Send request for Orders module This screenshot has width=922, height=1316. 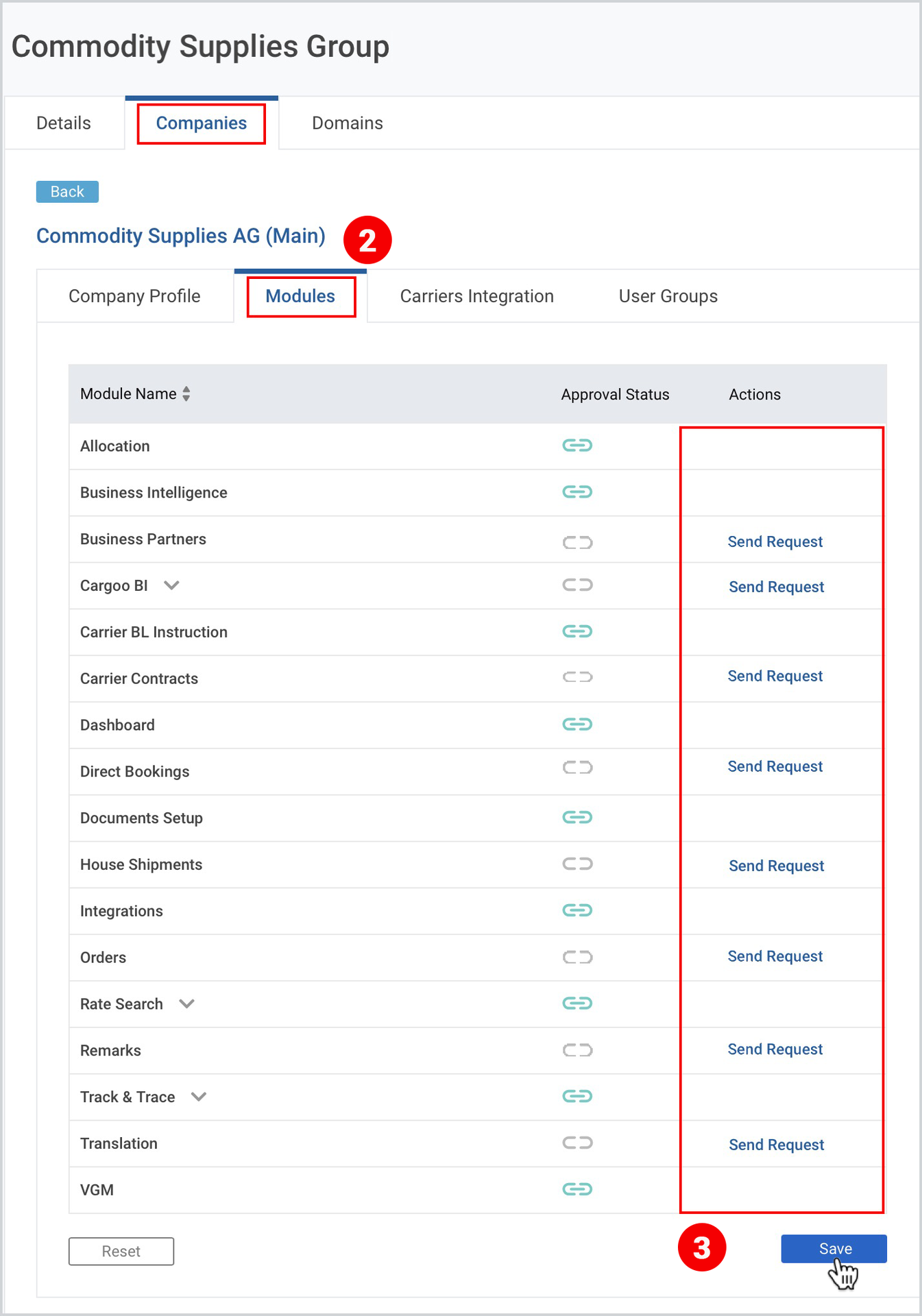(x=775, y=956)
